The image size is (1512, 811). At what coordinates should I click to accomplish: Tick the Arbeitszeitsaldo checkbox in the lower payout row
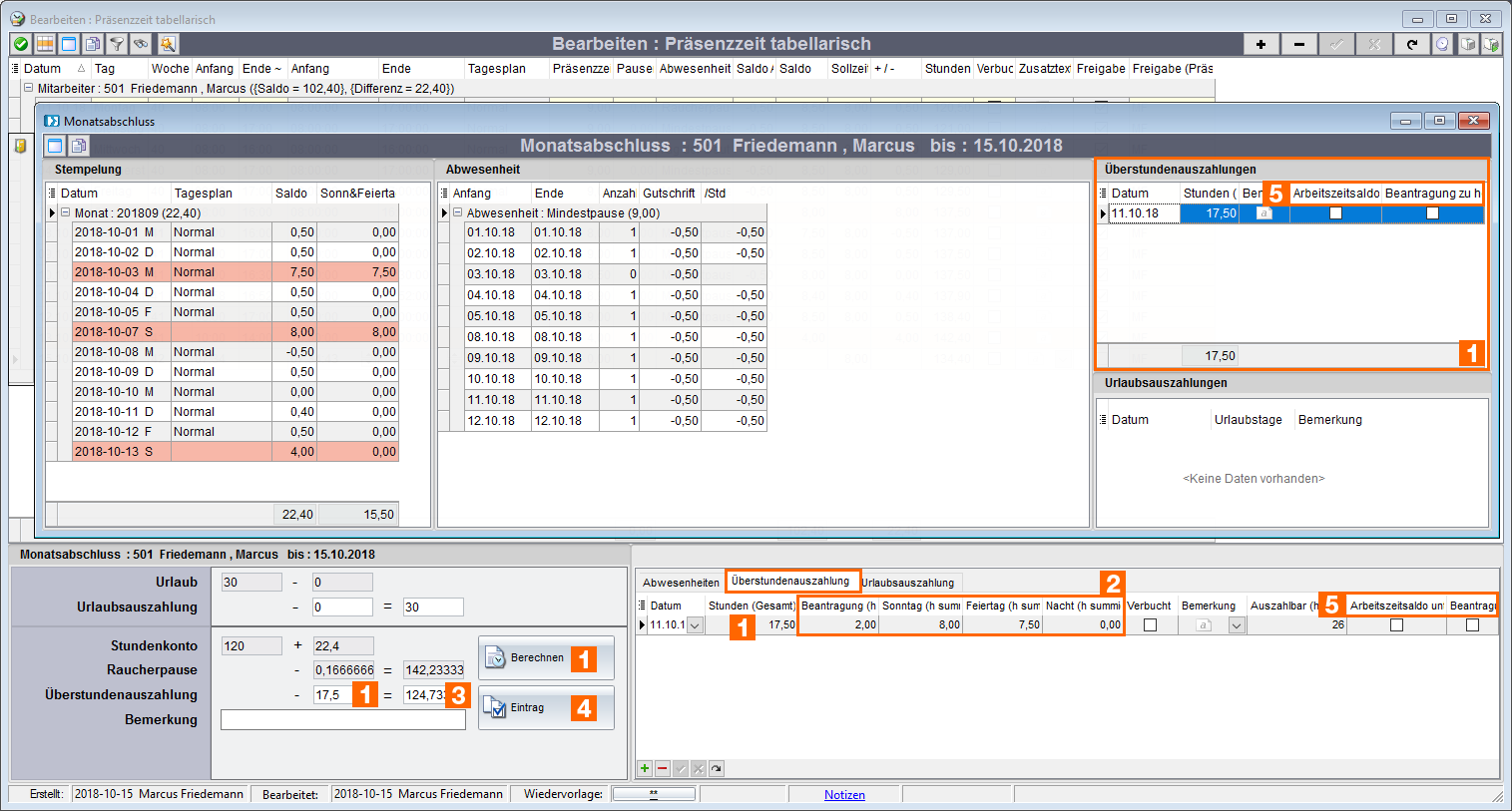1396,625
